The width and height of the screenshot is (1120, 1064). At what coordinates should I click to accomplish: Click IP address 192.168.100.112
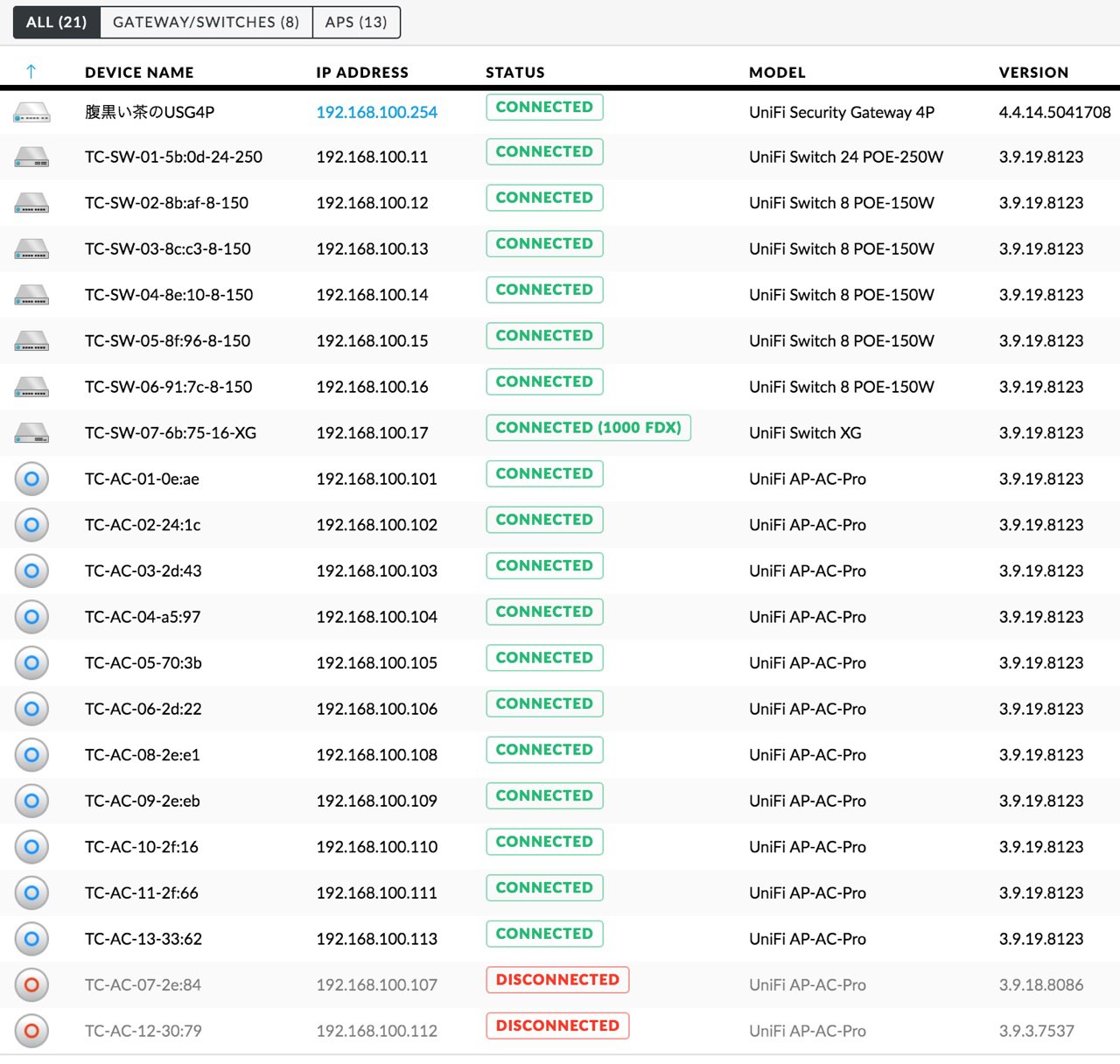[376, 1031]
